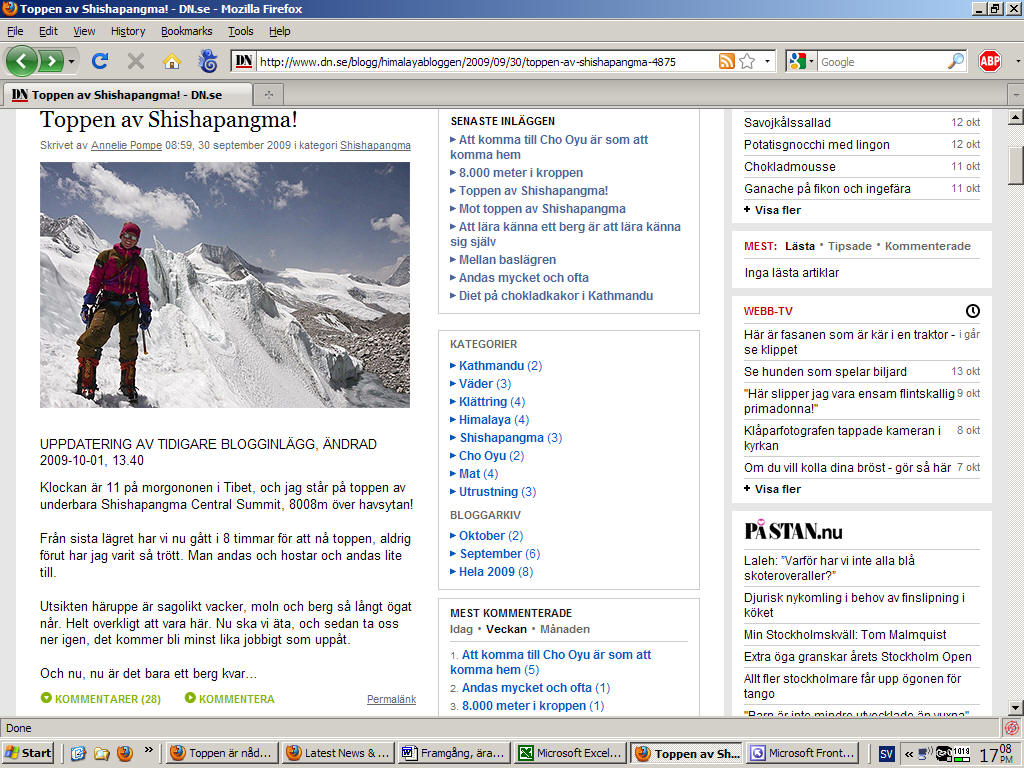Launch Internet Explorer from quick launch
1024x768 pixels.
(78, 753)
